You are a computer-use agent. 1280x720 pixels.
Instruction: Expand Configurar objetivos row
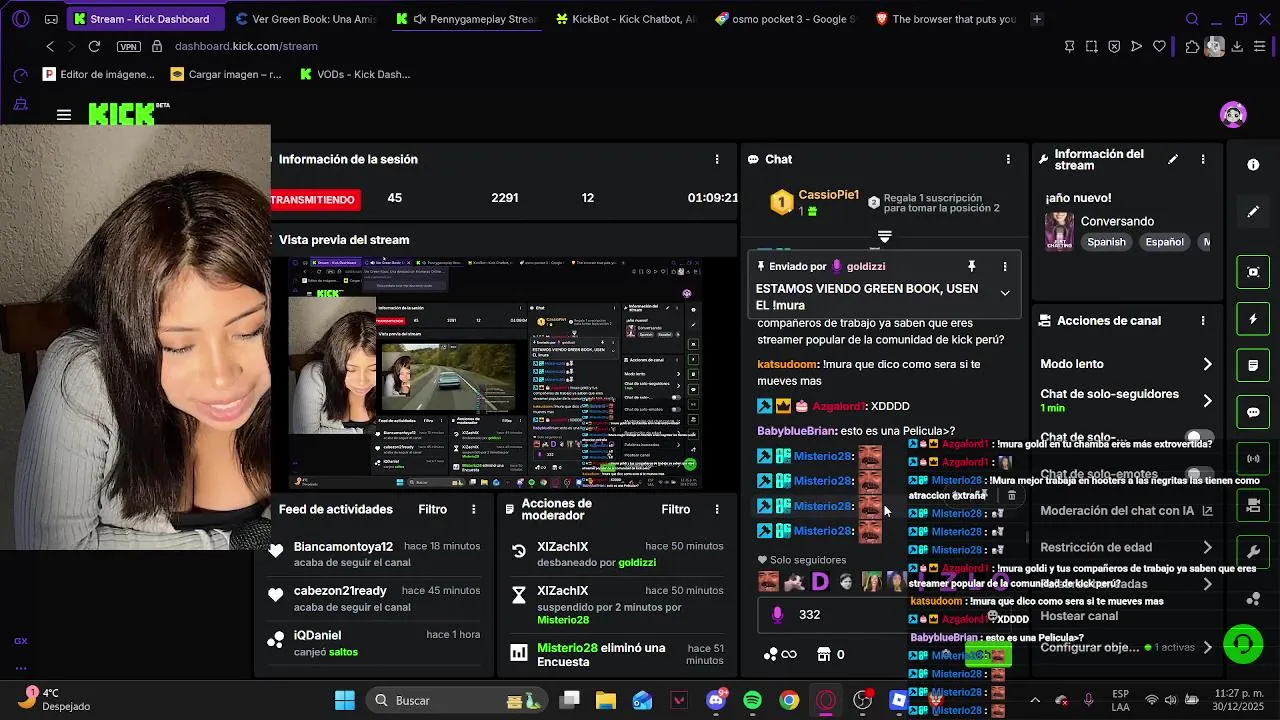click(1126, 647)
